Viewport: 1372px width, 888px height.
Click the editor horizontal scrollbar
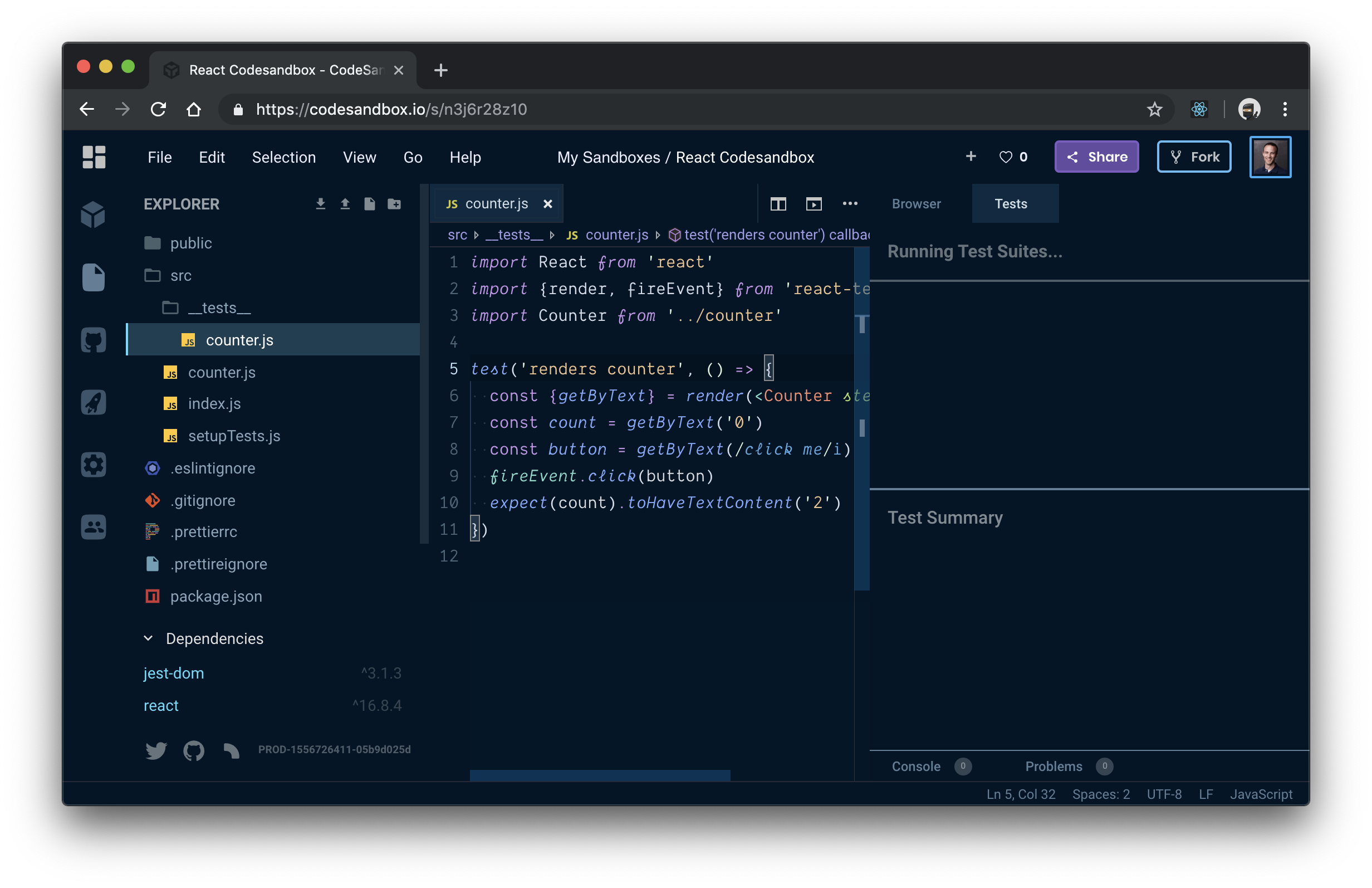[x=599, y=775]
